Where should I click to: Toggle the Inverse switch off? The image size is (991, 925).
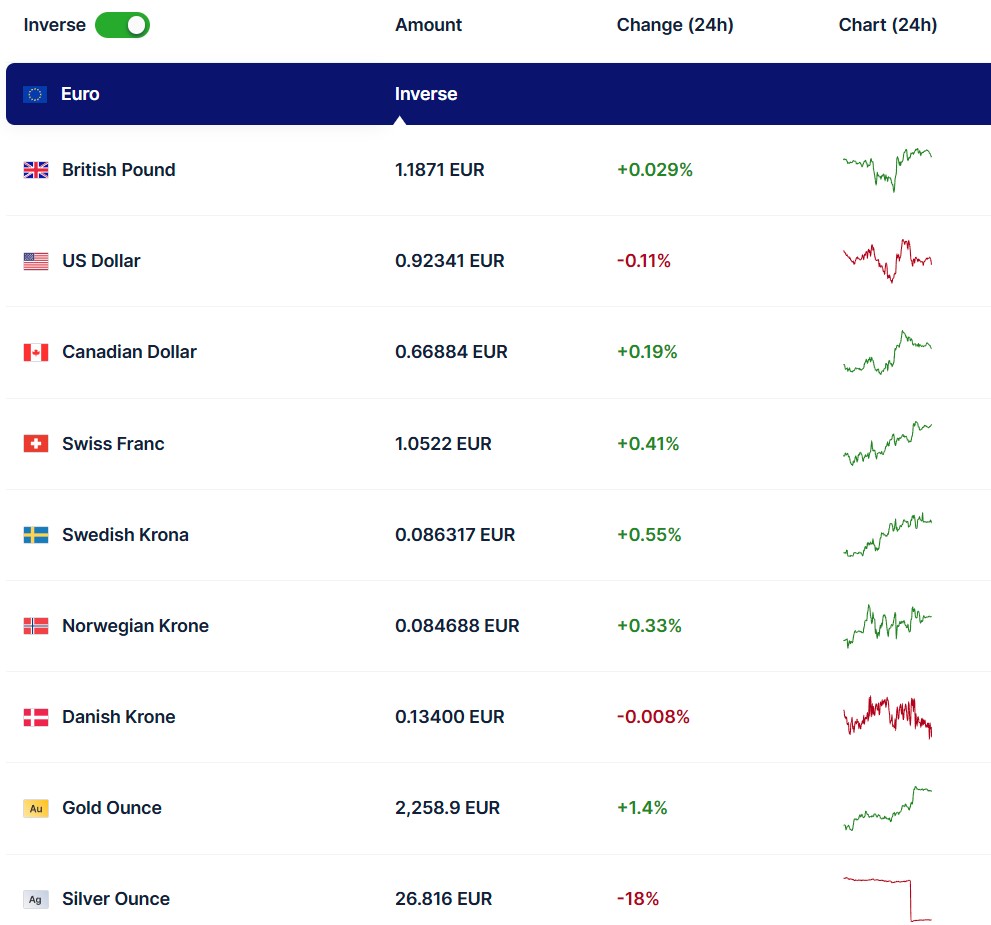point(122,25)
